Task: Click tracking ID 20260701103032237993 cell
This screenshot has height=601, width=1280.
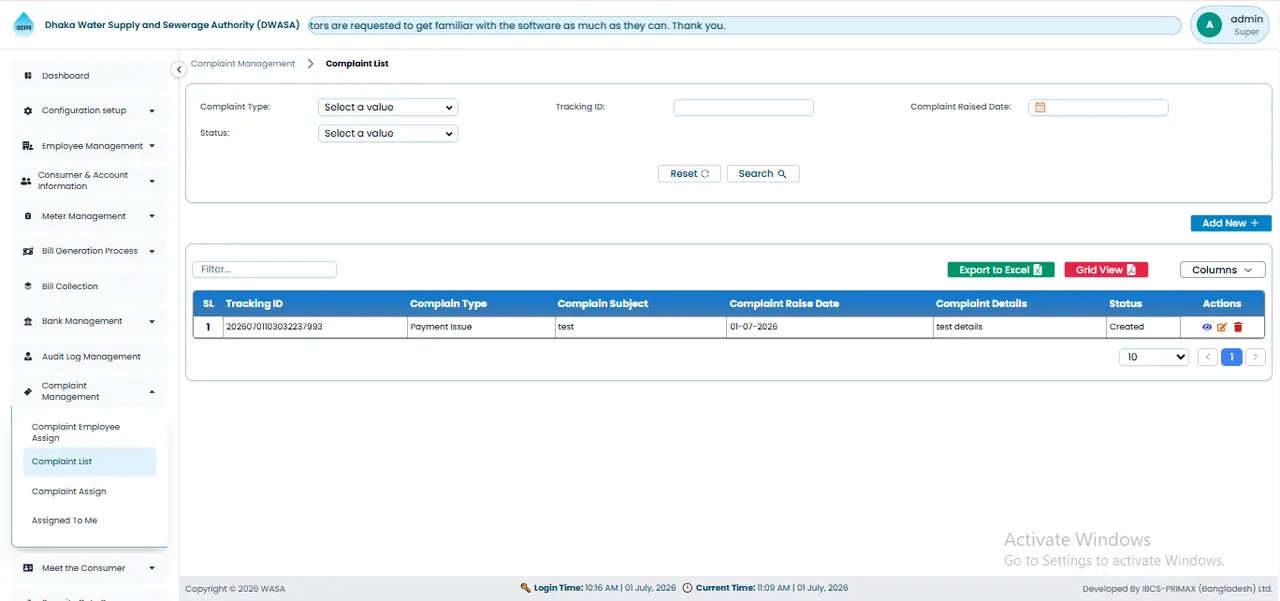Action: [314, 327]
